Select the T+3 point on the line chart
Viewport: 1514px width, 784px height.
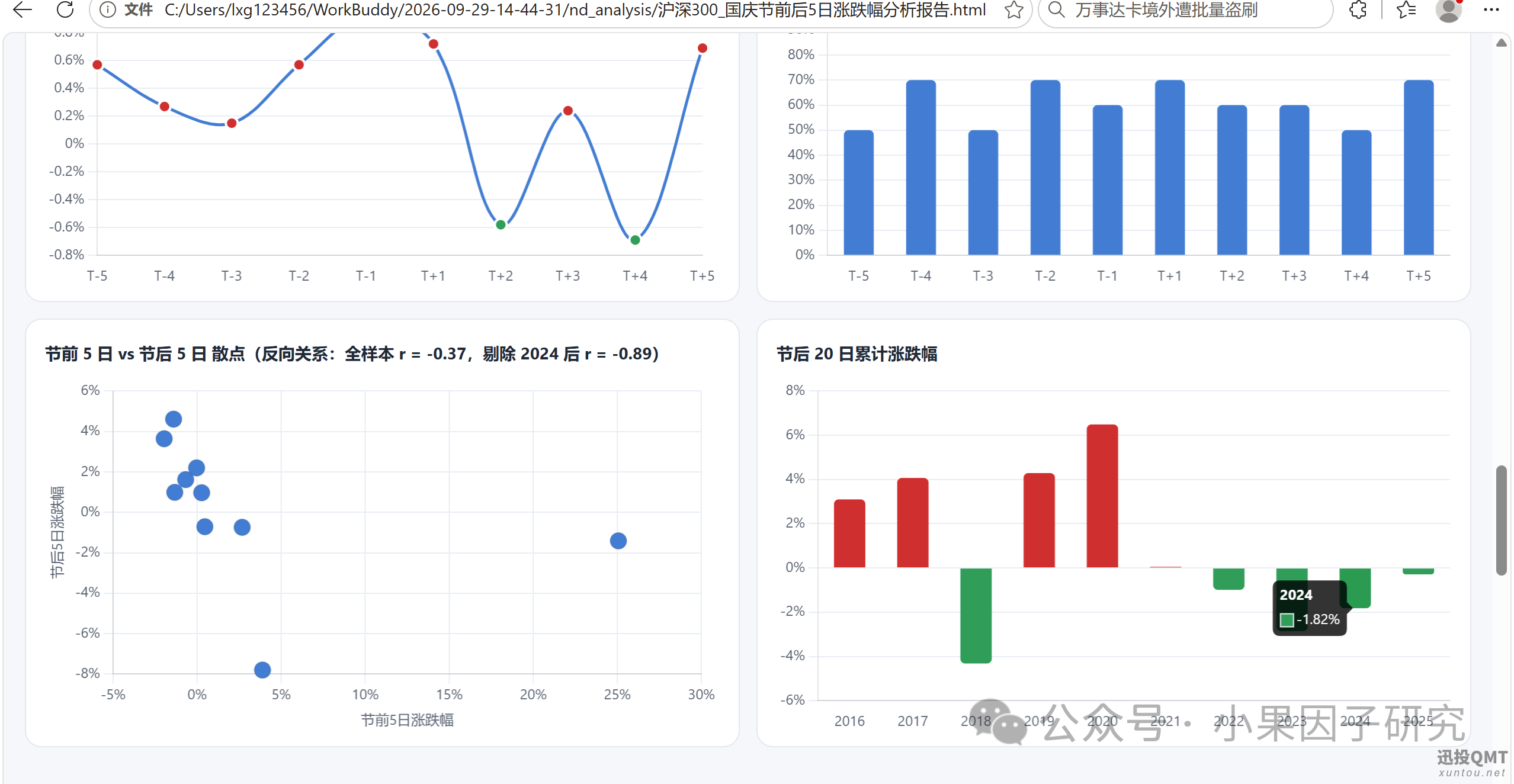pos(568,111)
